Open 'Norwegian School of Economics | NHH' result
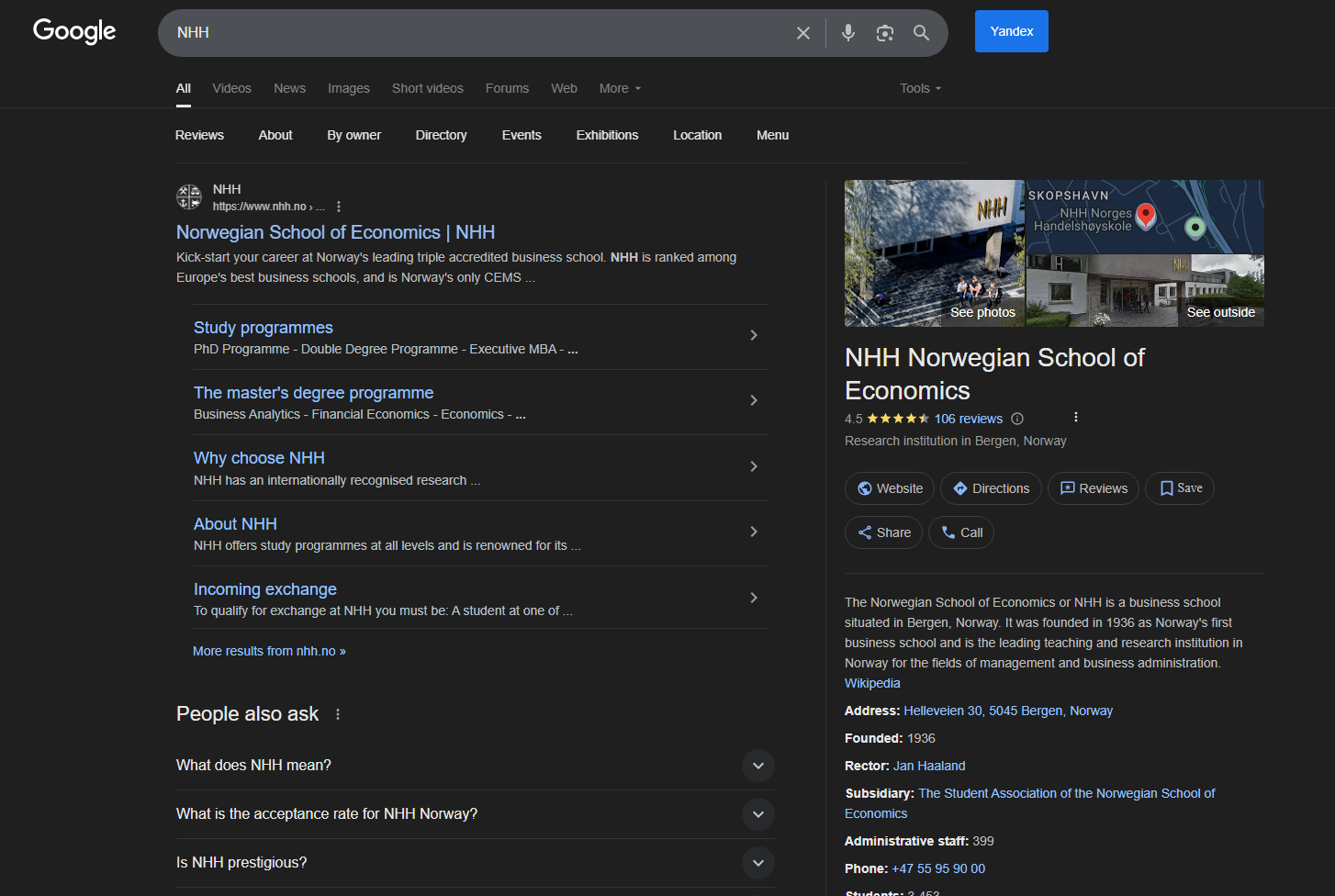This screenshot has width=1335, height=896. 335,232
